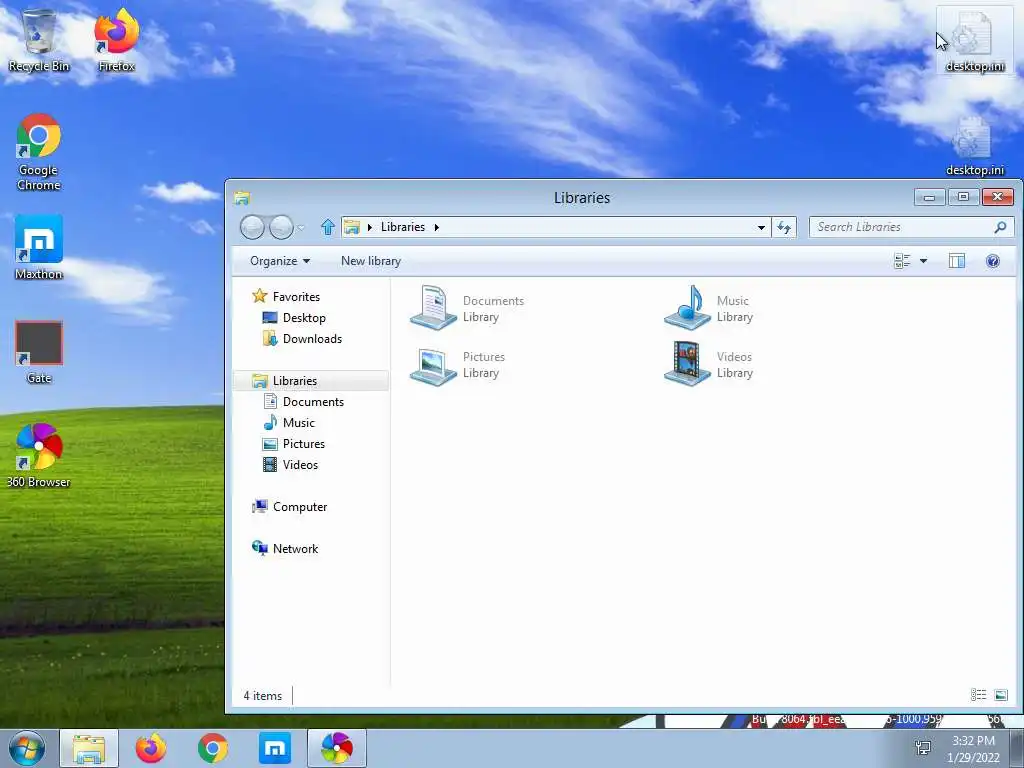1024x768 pixels.
Task: Minimize the Libraries window
Action: point(929,197)
